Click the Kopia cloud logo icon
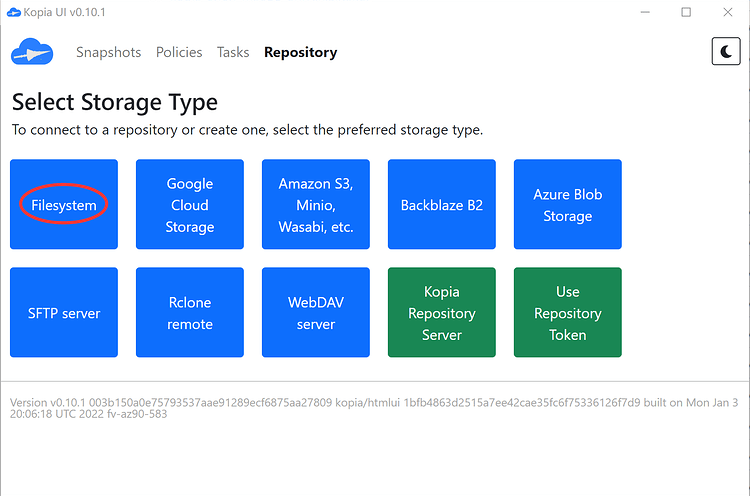Viewport: 750px width, 496px height. (31, 52)
